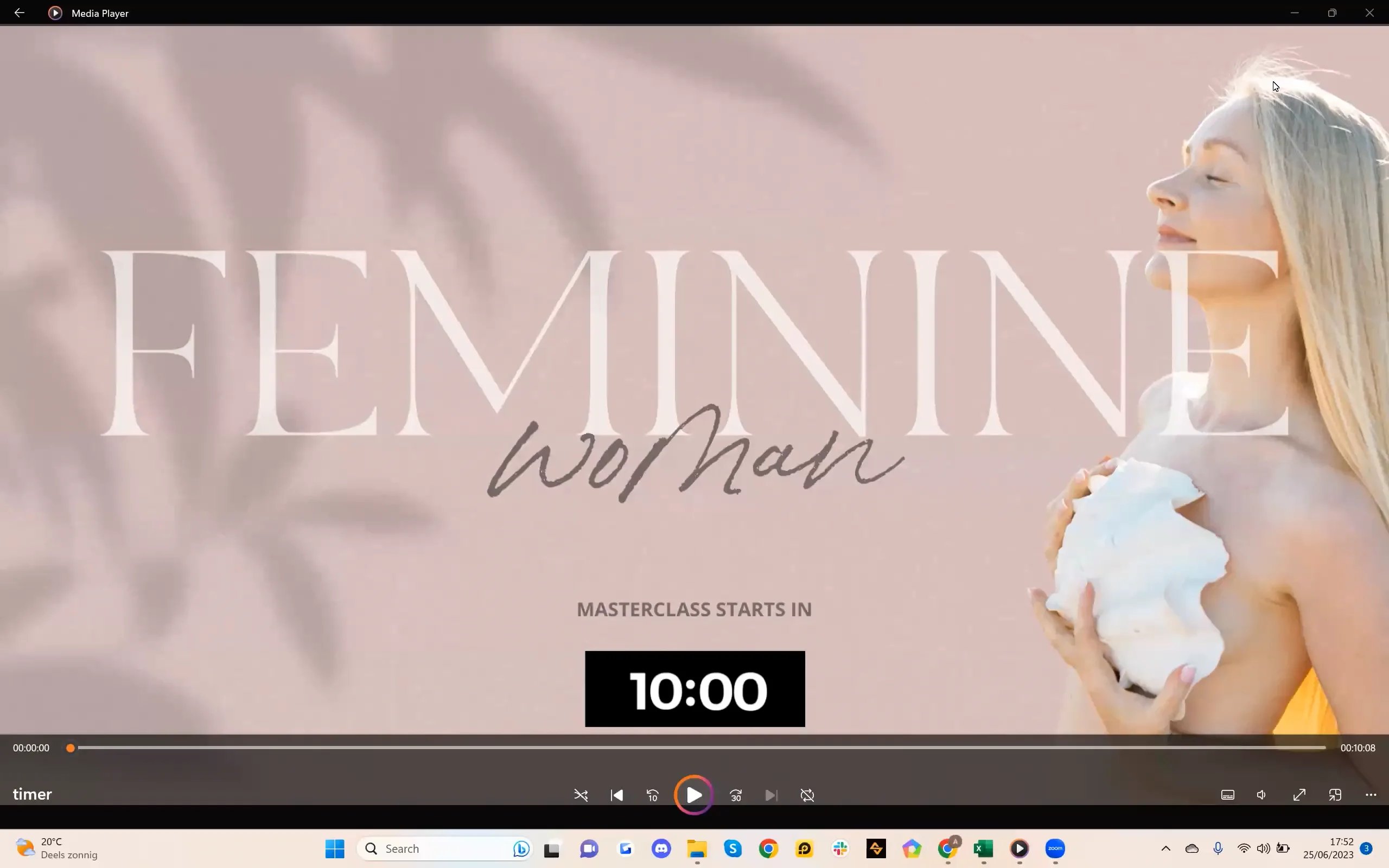Screen dimensions: 1389x868
Task: Open the subtitles and captions icon
Action: 1228,795
